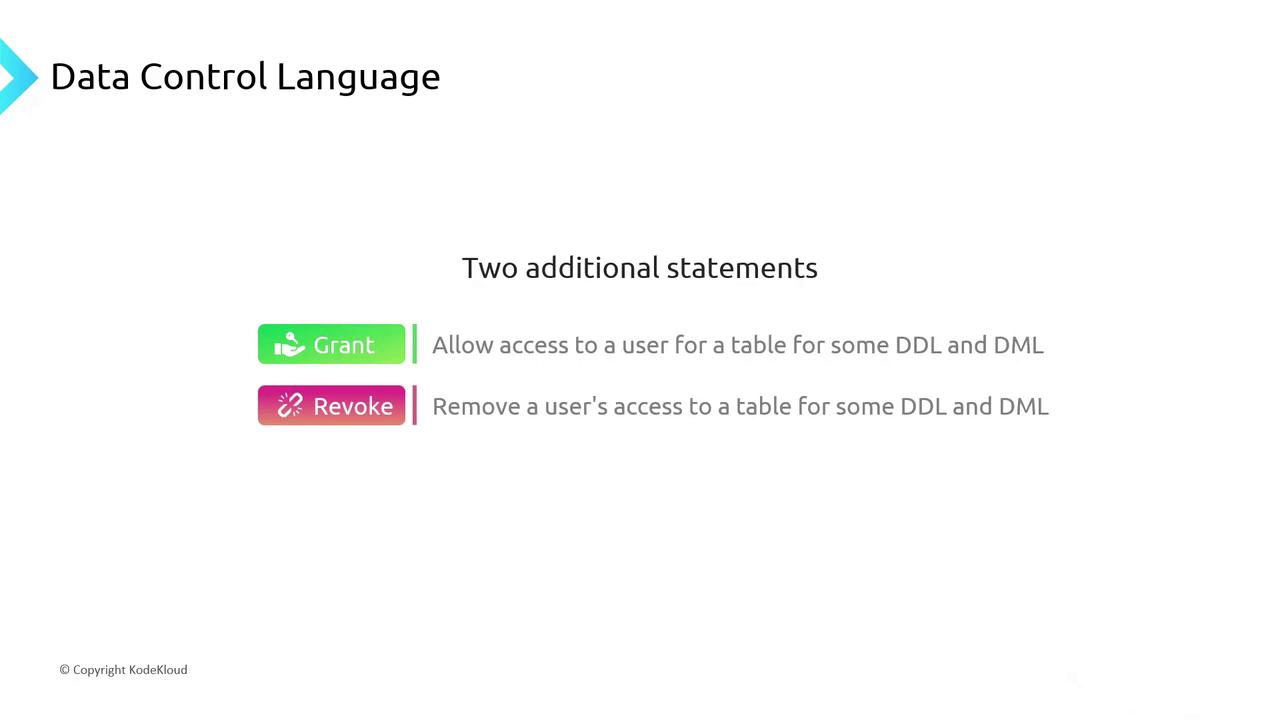Click "DDL" in the Grant description line

(x=917, y=345)
